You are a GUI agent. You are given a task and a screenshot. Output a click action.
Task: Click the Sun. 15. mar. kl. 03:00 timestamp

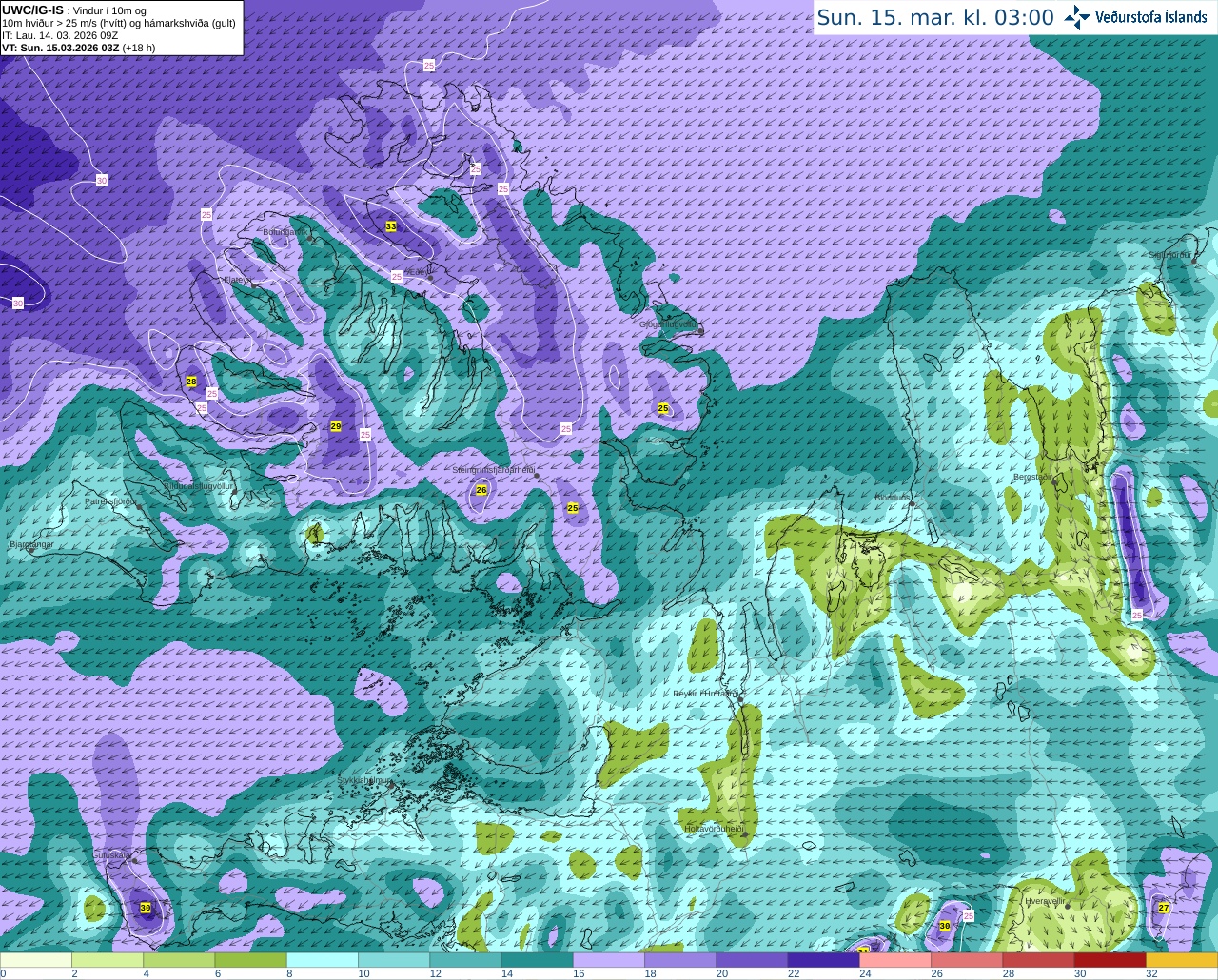[x=935, y=17]
